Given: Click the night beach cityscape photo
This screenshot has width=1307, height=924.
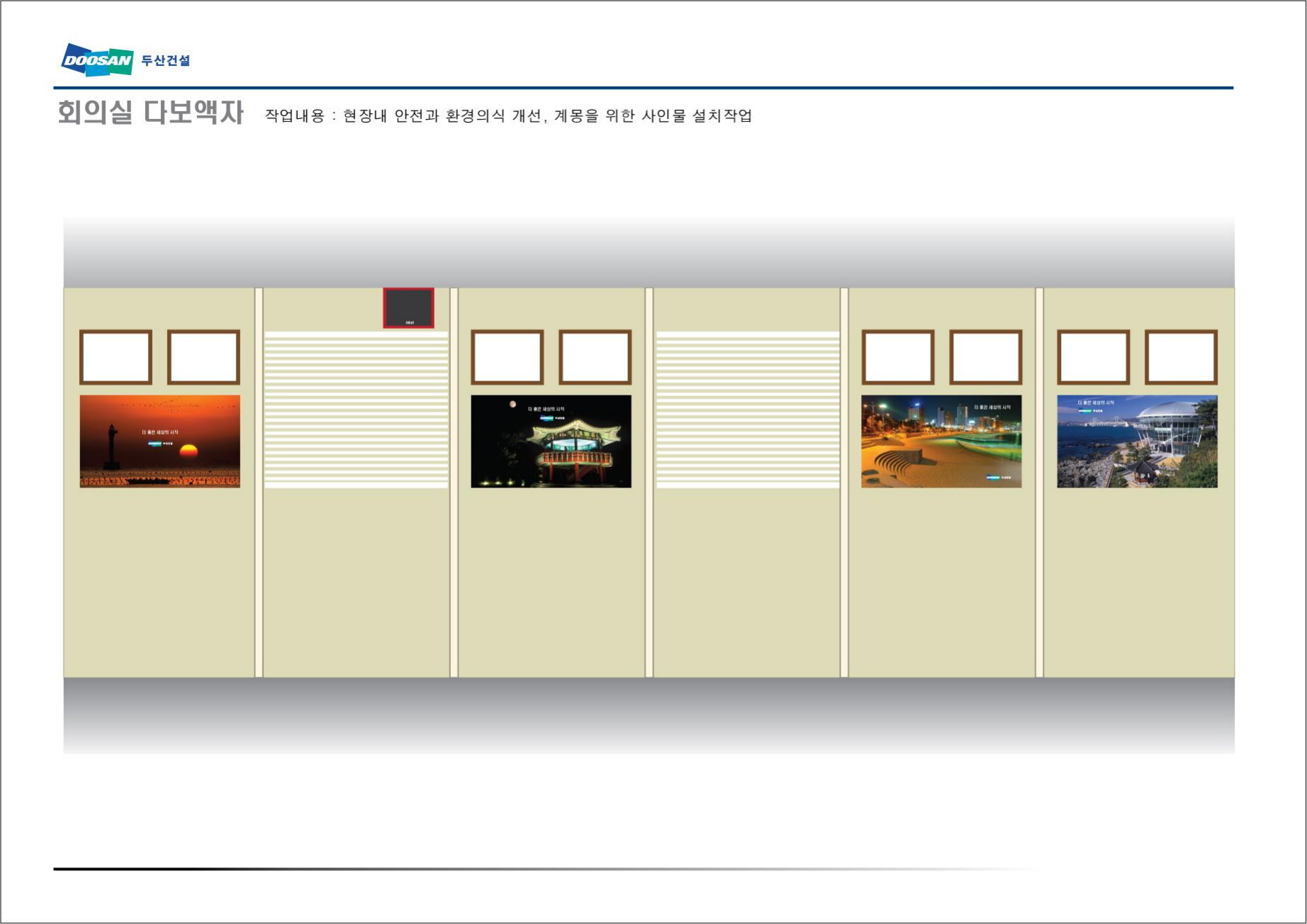Looking at the screenshot, I should pos(941,441).
